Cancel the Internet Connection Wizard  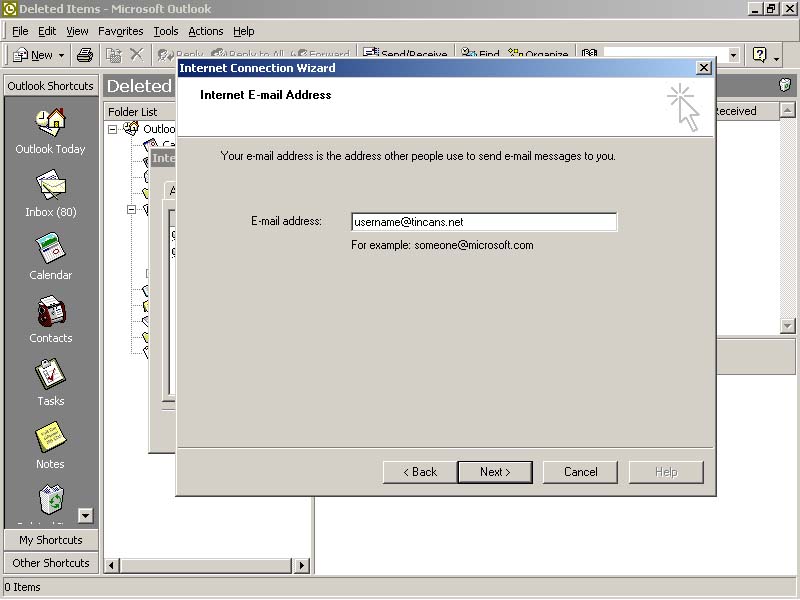(580, 472)
